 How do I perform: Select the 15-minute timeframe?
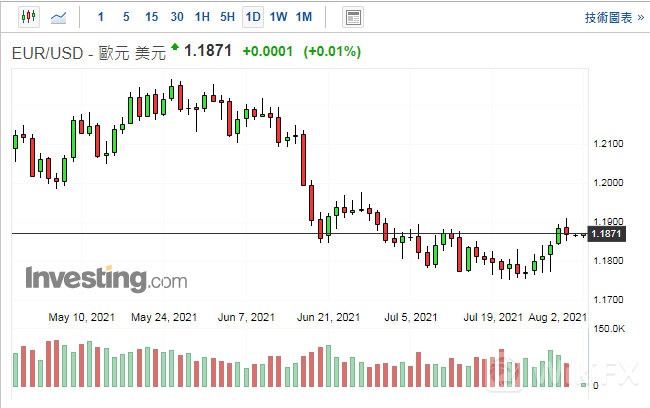pyautogui.click(x=151, y=17)
